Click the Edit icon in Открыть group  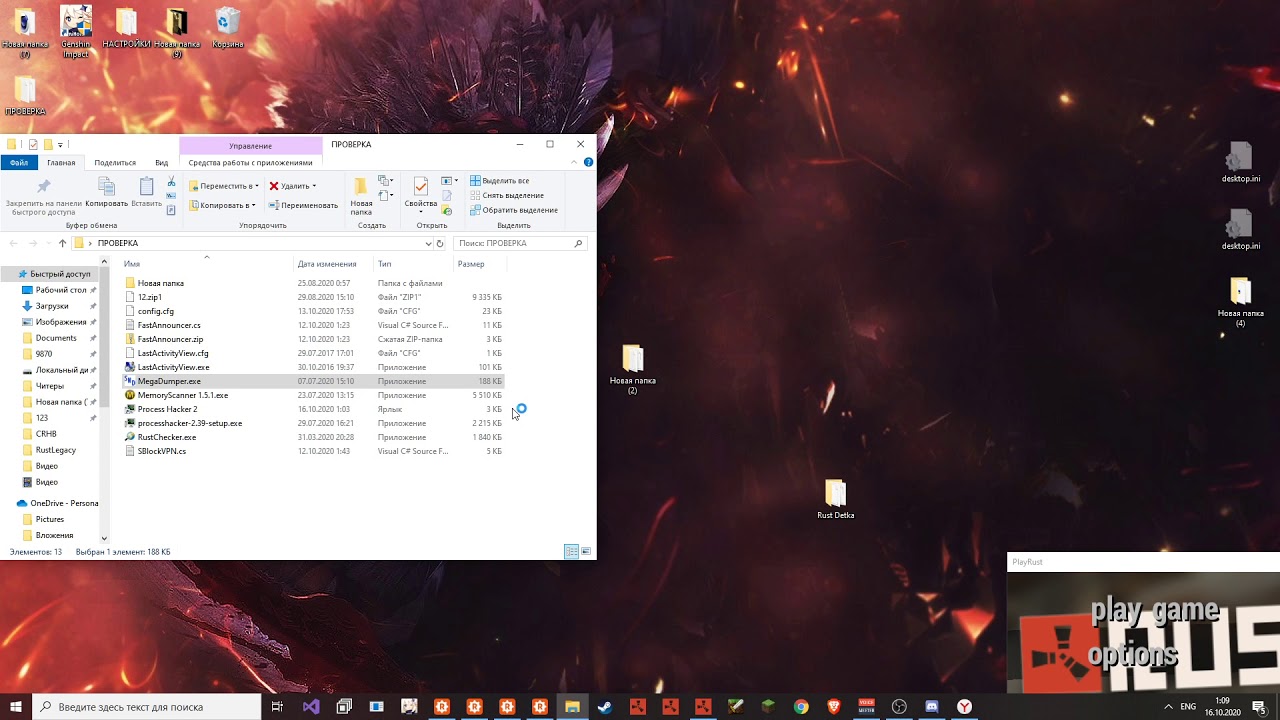[447, 196]
